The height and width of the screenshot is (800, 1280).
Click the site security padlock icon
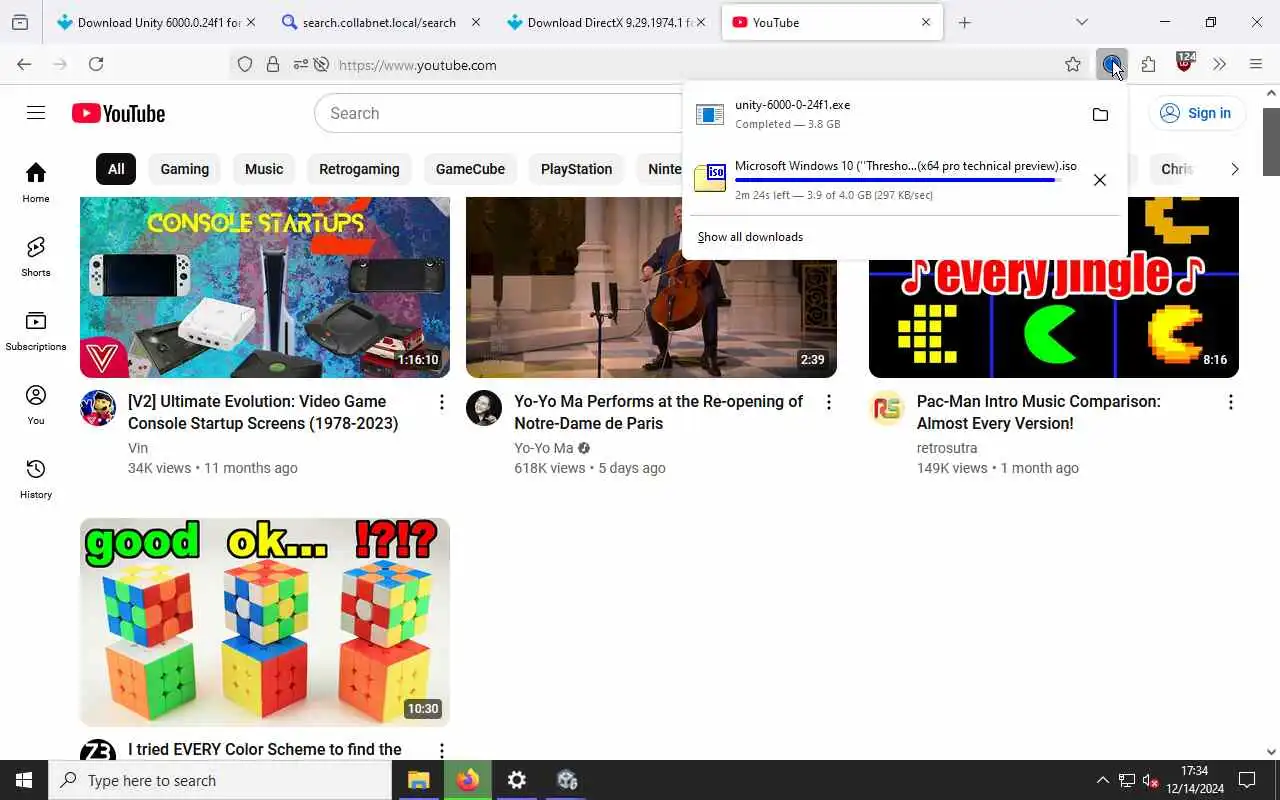coord(272,64)
